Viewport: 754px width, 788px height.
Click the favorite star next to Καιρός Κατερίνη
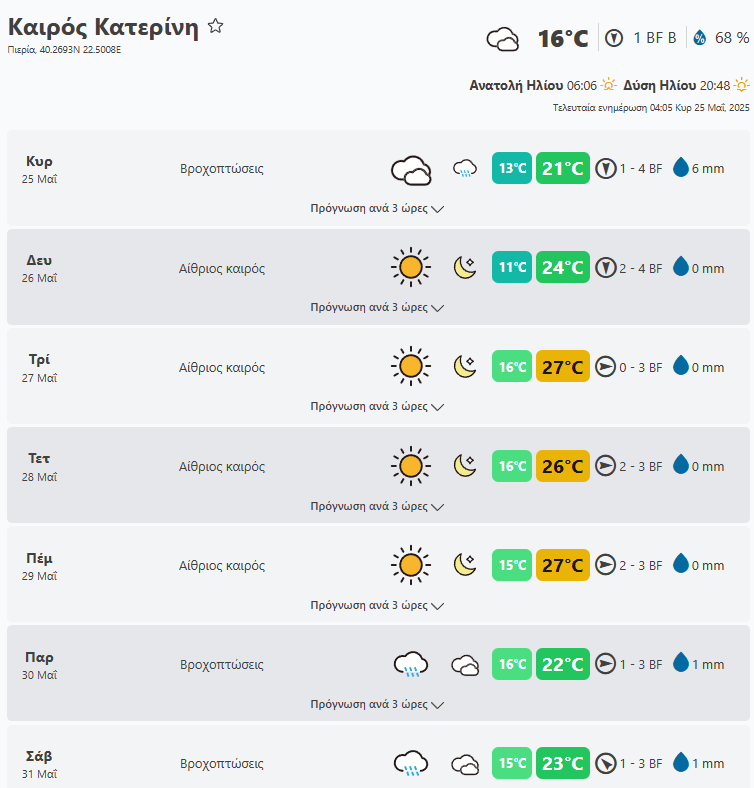(216, 27)
